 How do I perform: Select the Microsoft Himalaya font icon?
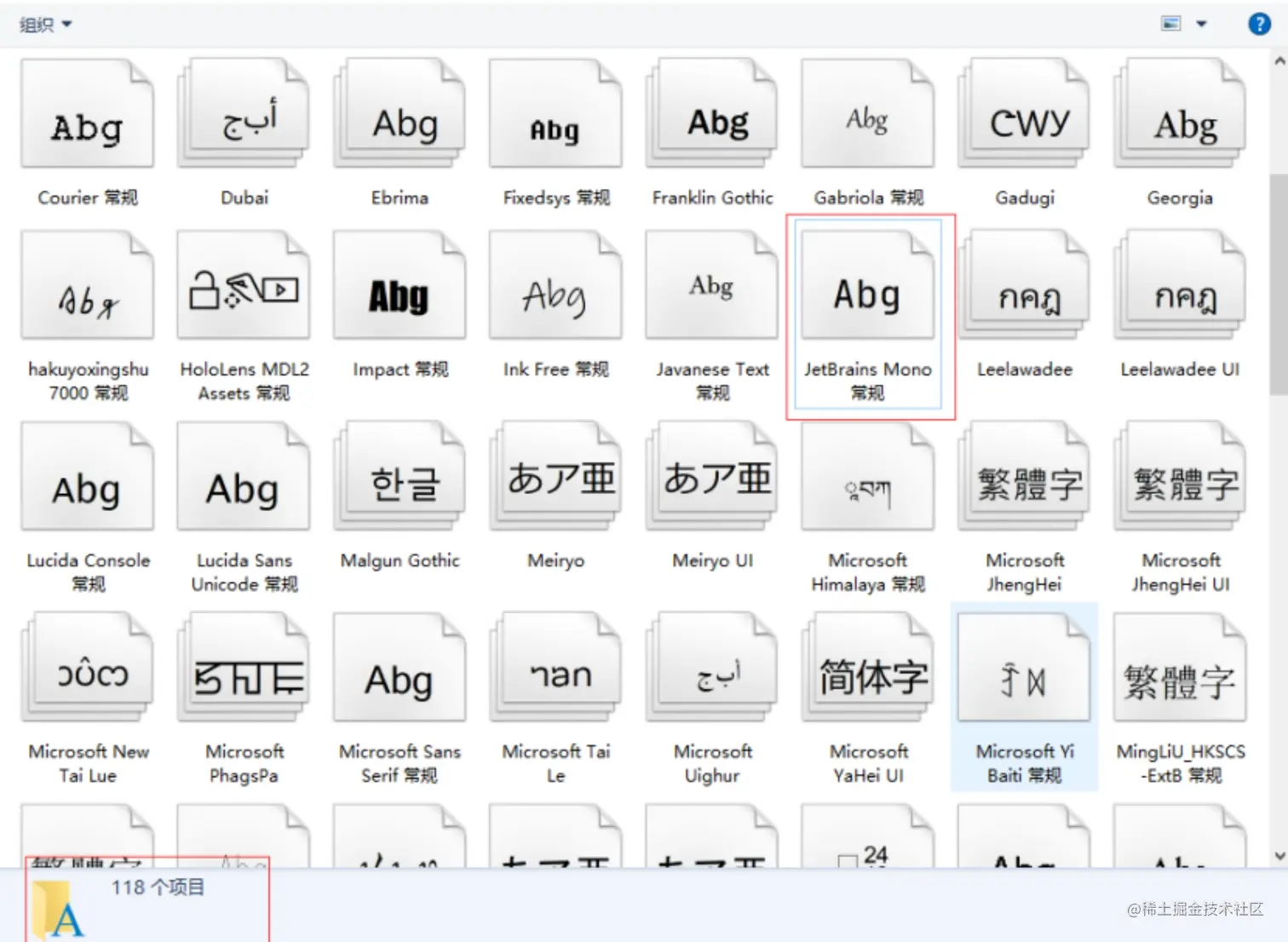pos(868,477)
